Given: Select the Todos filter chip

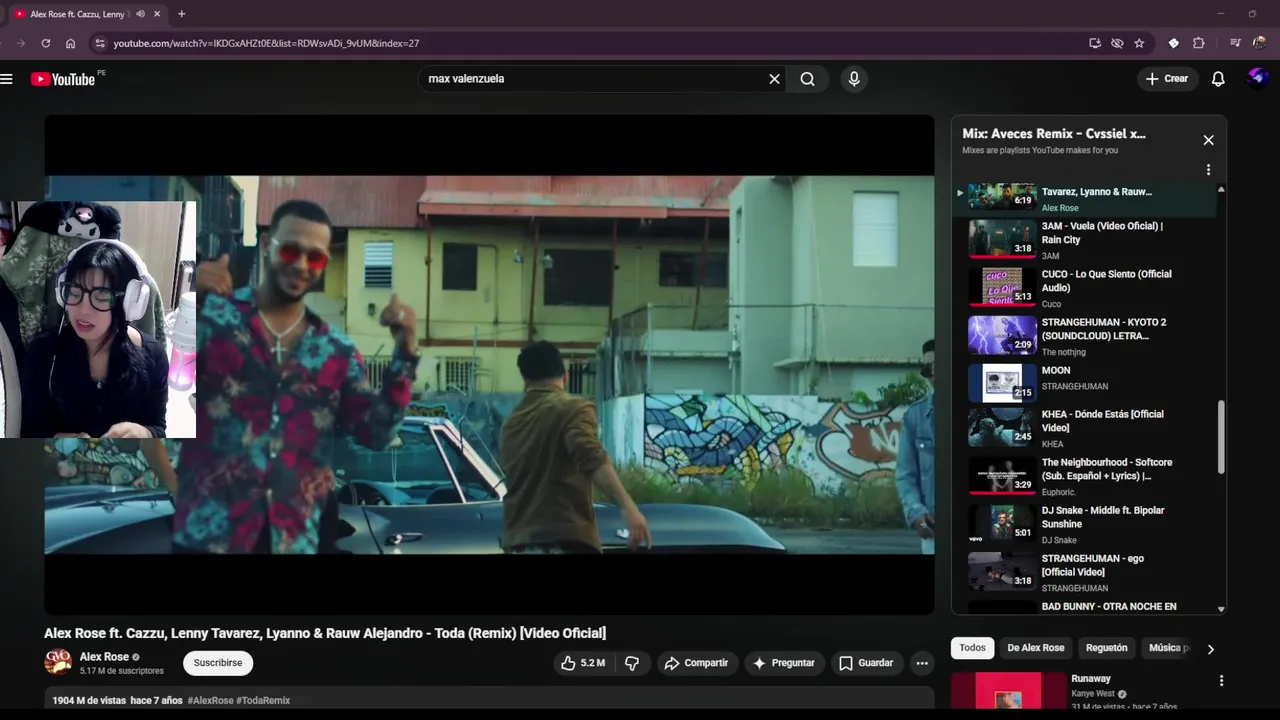Looking at the screenshot, I should [x=972, y=648].
